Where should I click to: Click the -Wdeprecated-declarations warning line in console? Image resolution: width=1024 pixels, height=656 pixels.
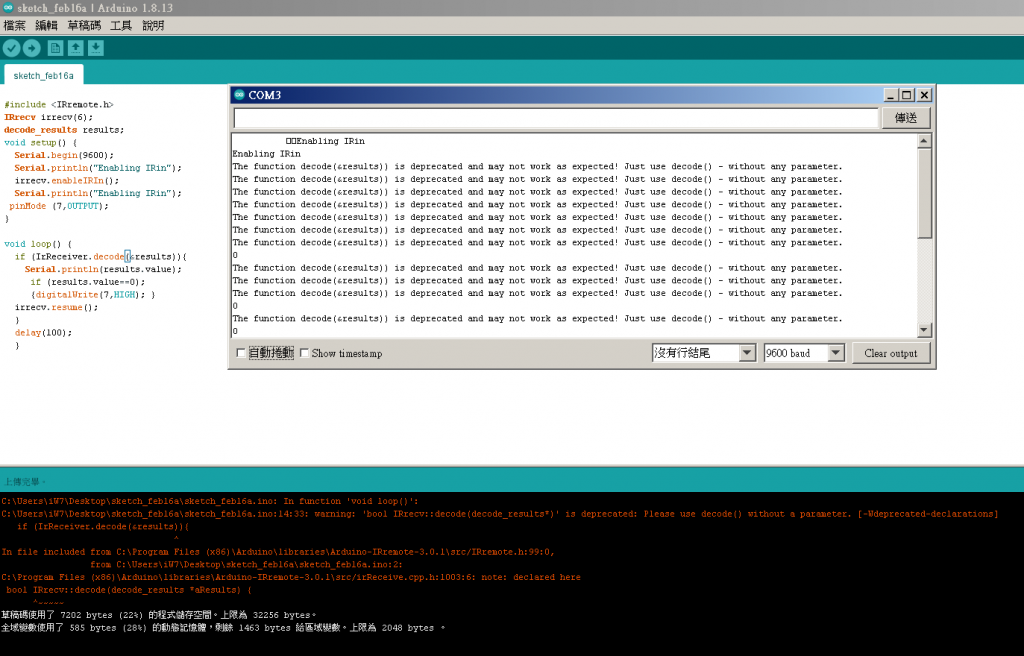[x=500, y=514]
